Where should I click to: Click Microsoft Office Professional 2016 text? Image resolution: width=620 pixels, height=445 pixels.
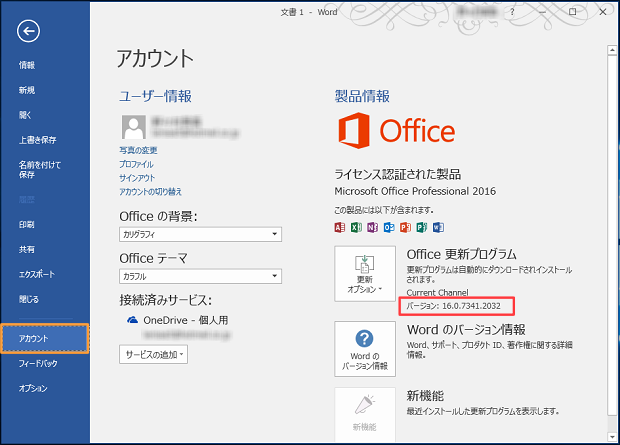(415, 191)
